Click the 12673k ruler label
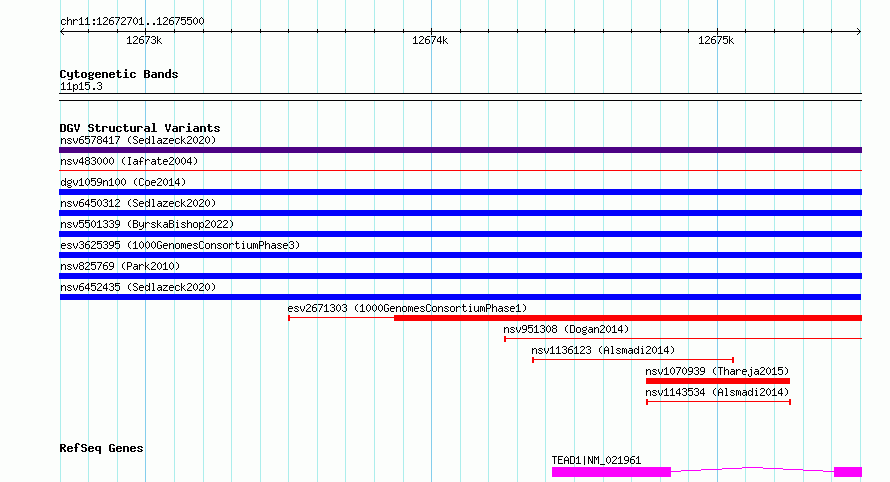The width and height of the screenshot is (890, 482). [144, 40]
